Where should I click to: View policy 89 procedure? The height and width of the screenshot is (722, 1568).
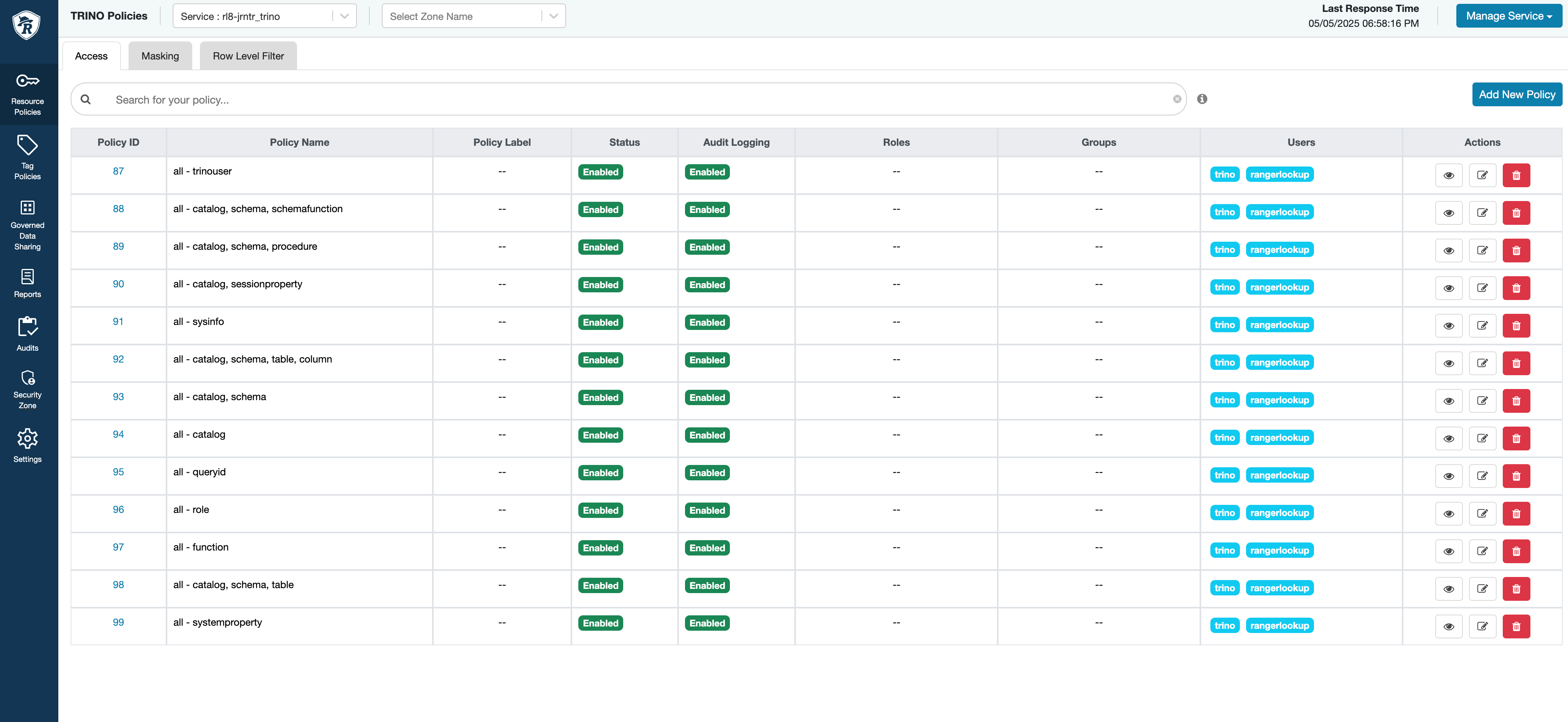[x=1449, y=250]
